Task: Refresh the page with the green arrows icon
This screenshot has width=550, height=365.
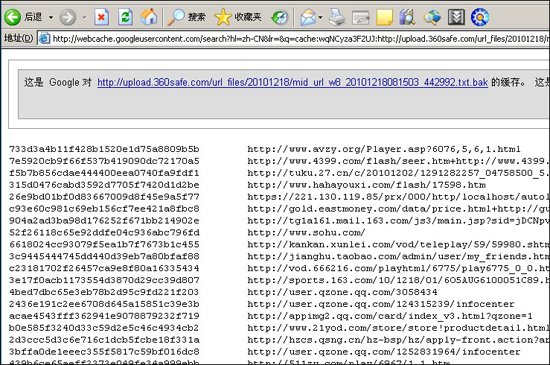Action: [x=125, y=17]
